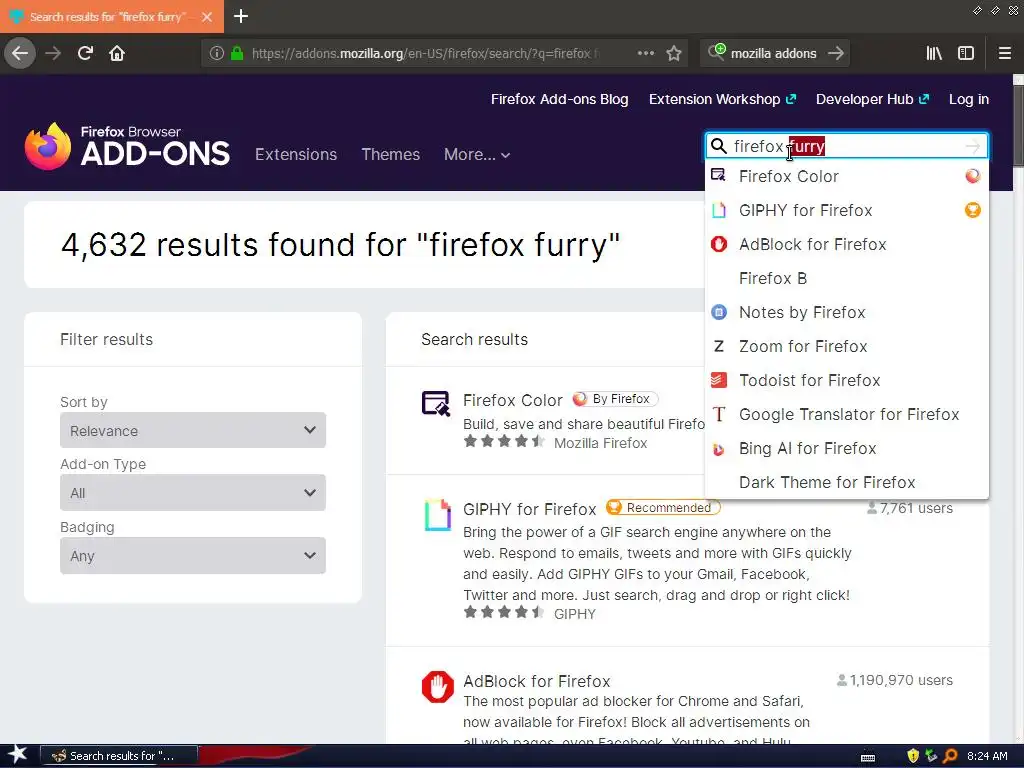Click the forward navigation arrow

(x=53, y=53)
